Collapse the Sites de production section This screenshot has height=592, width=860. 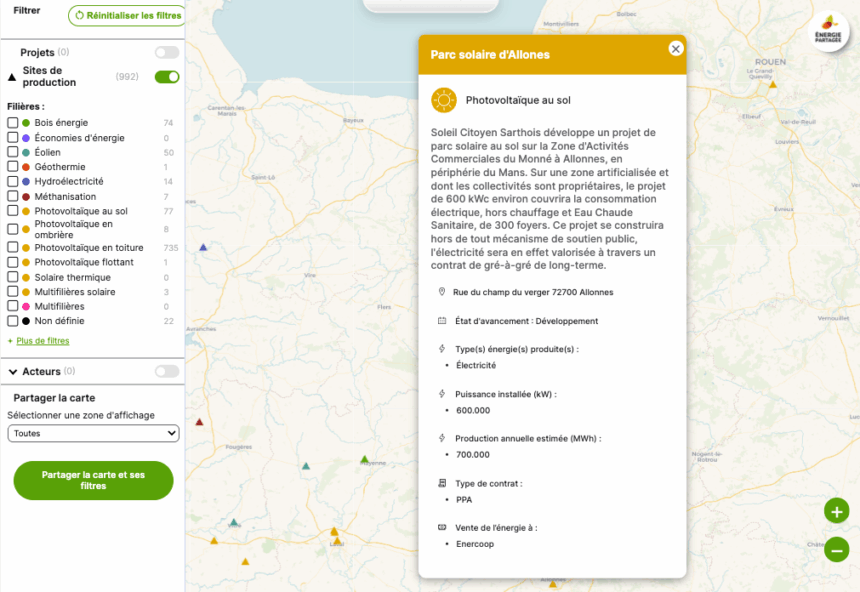[12, 77]
